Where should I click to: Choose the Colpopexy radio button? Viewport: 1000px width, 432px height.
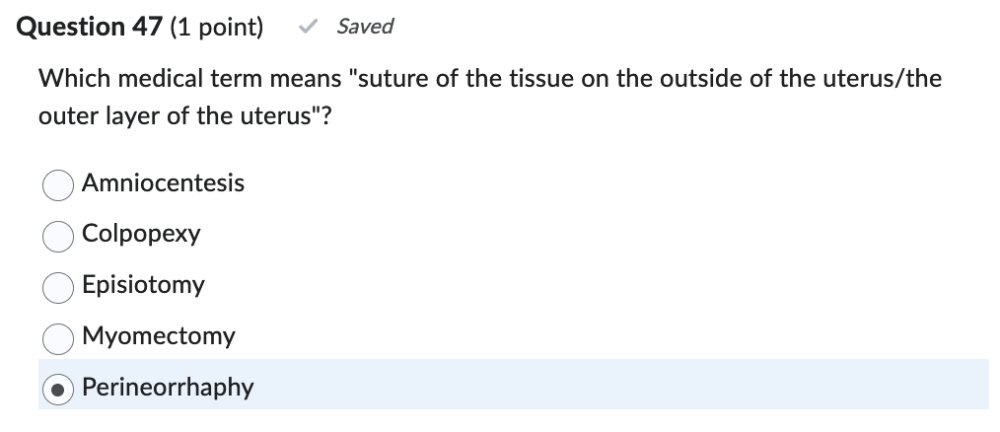tap(58, 235)
